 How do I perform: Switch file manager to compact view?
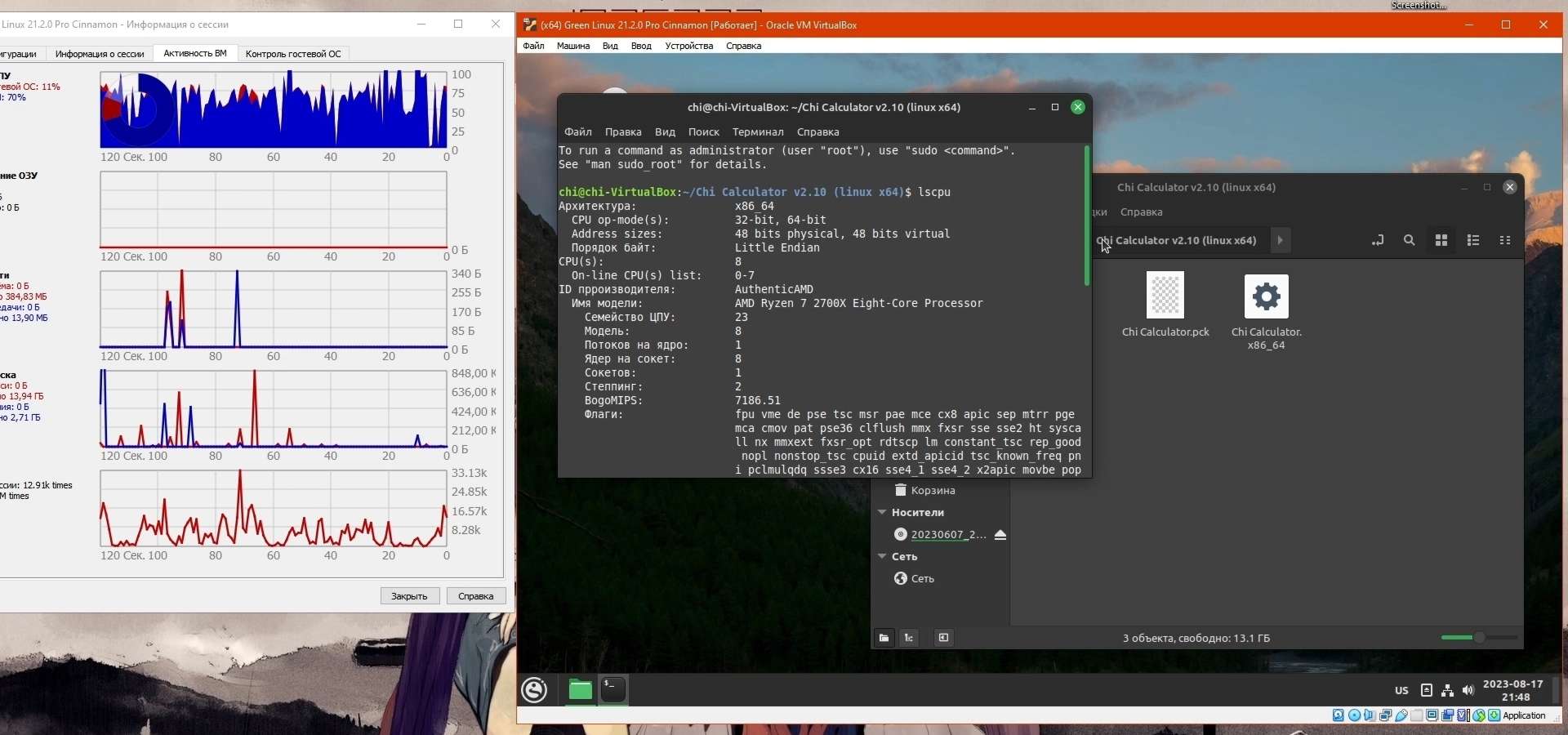1505,241
